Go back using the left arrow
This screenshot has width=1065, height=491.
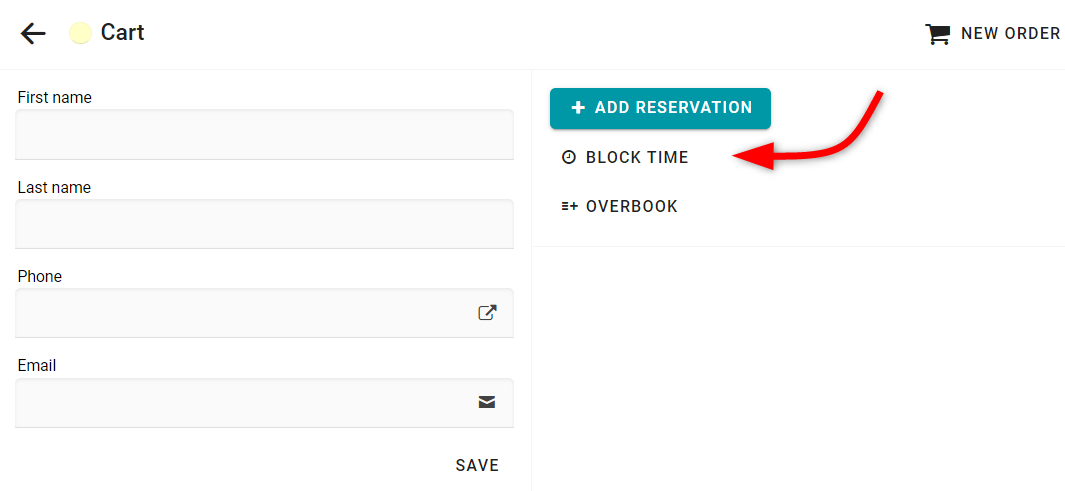pyautogui.click(x=33, y=33)
